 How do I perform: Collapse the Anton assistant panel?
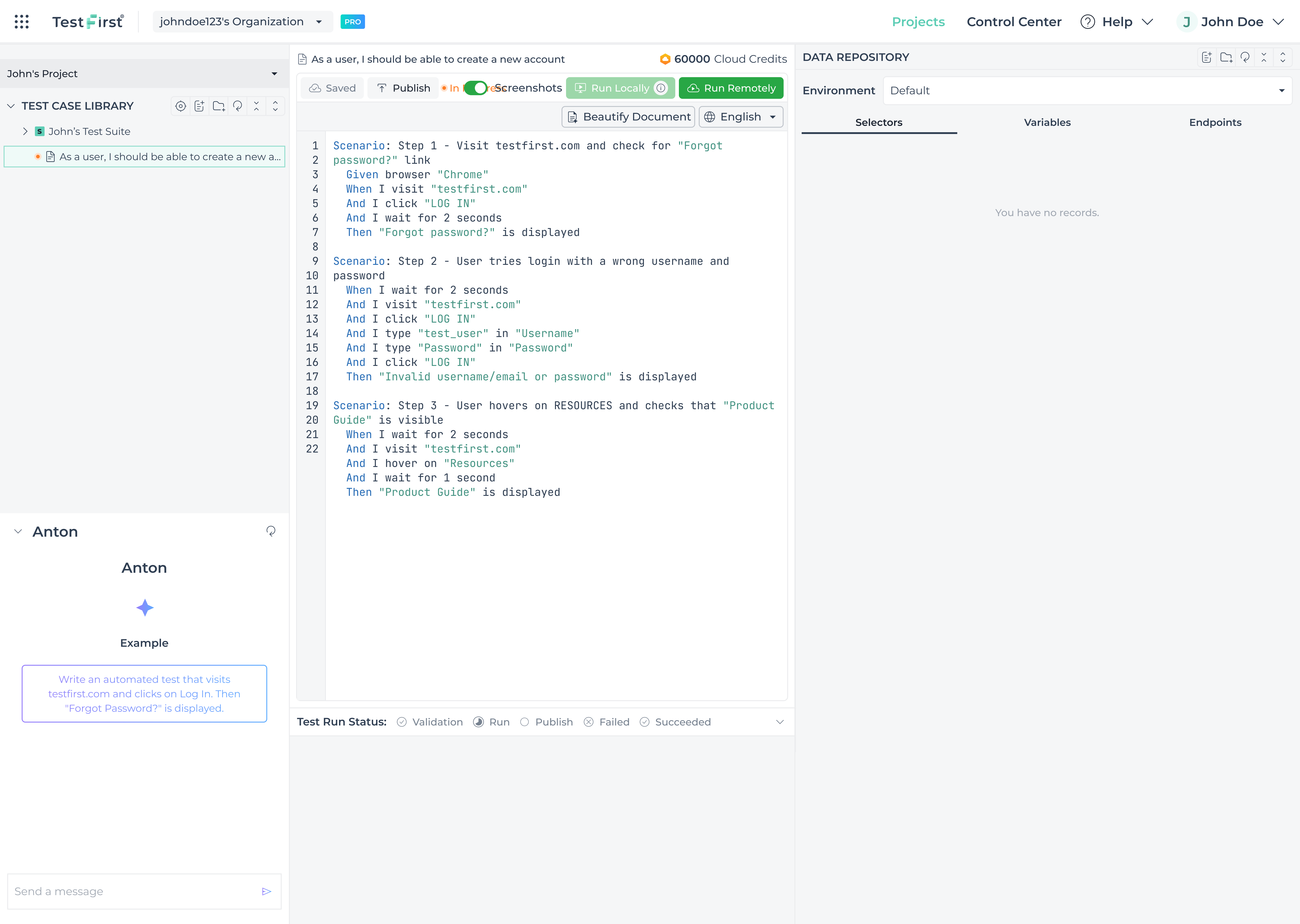coord(18,531)
